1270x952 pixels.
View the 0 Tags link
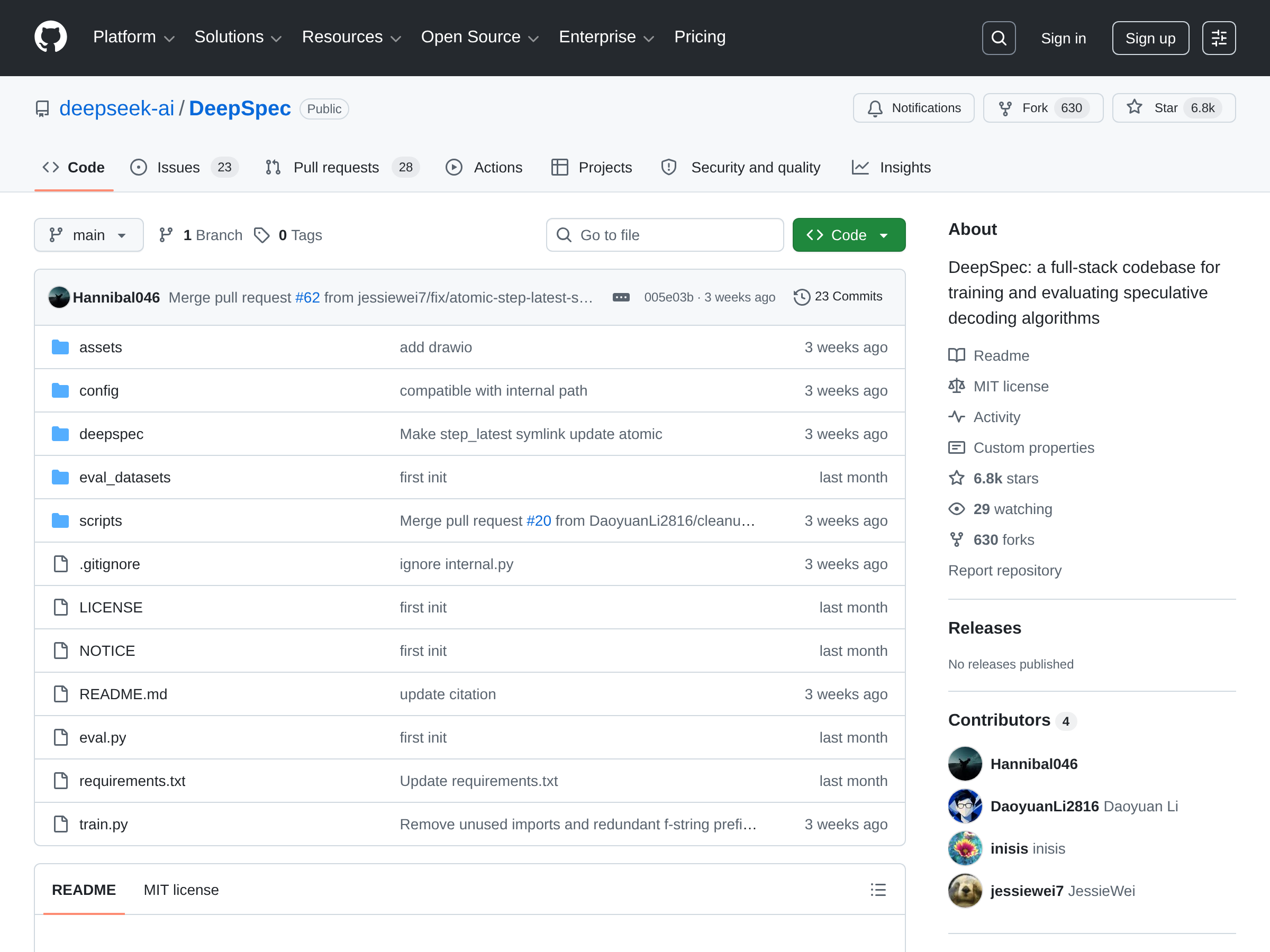pyautogui.click(x=288, y=235)
